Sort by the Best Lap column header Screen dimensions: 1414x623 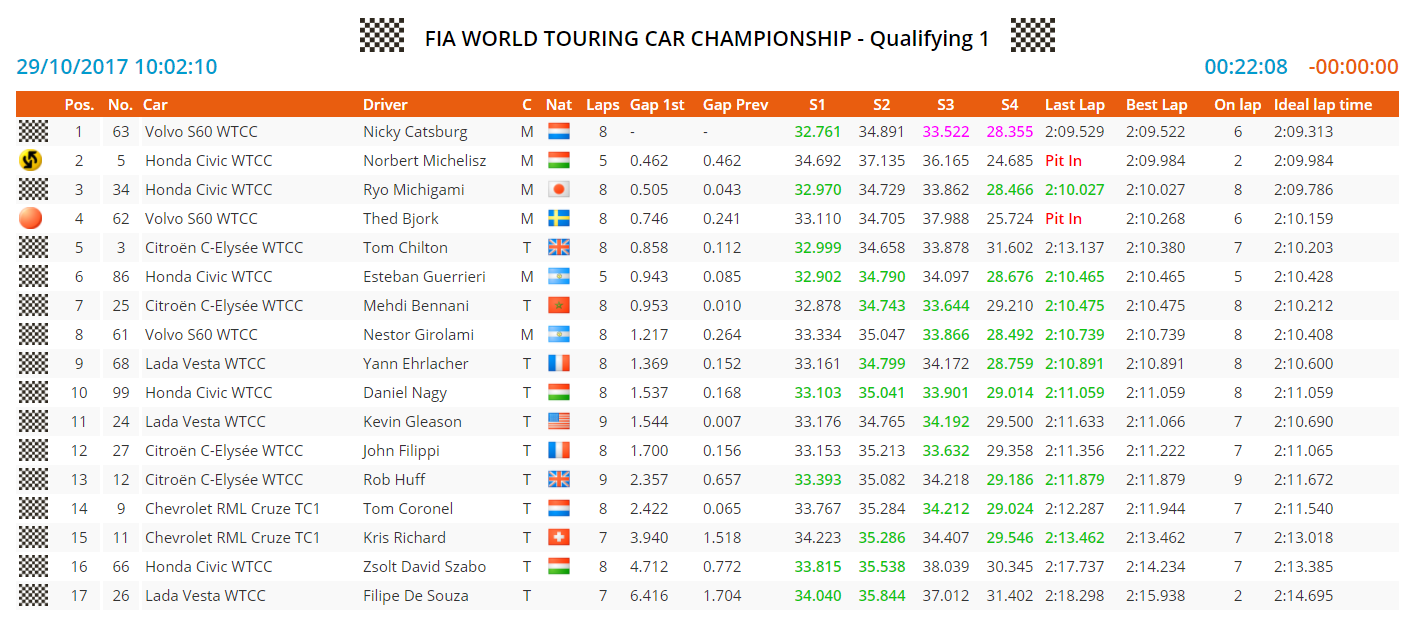pos(1156,105)
